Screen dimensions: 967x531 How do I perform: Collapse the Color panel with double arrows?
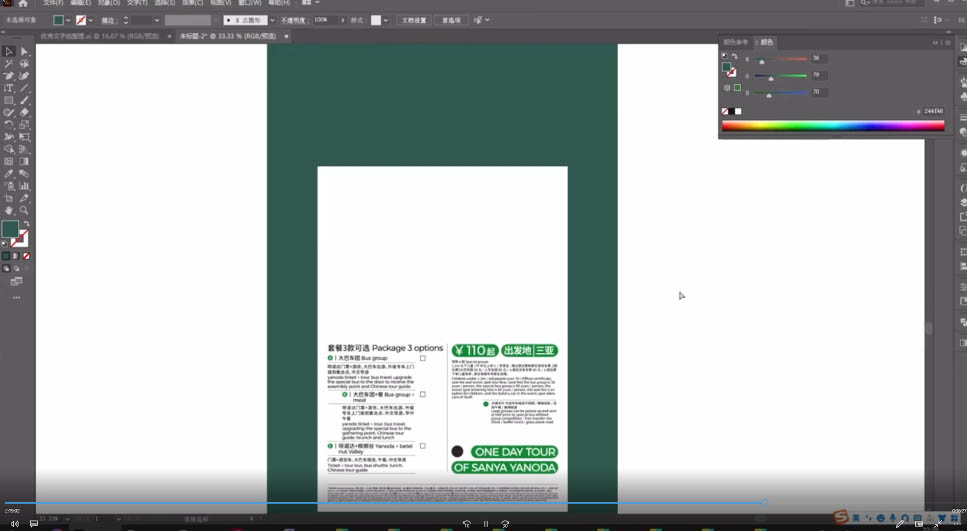(x=936, y=43)
